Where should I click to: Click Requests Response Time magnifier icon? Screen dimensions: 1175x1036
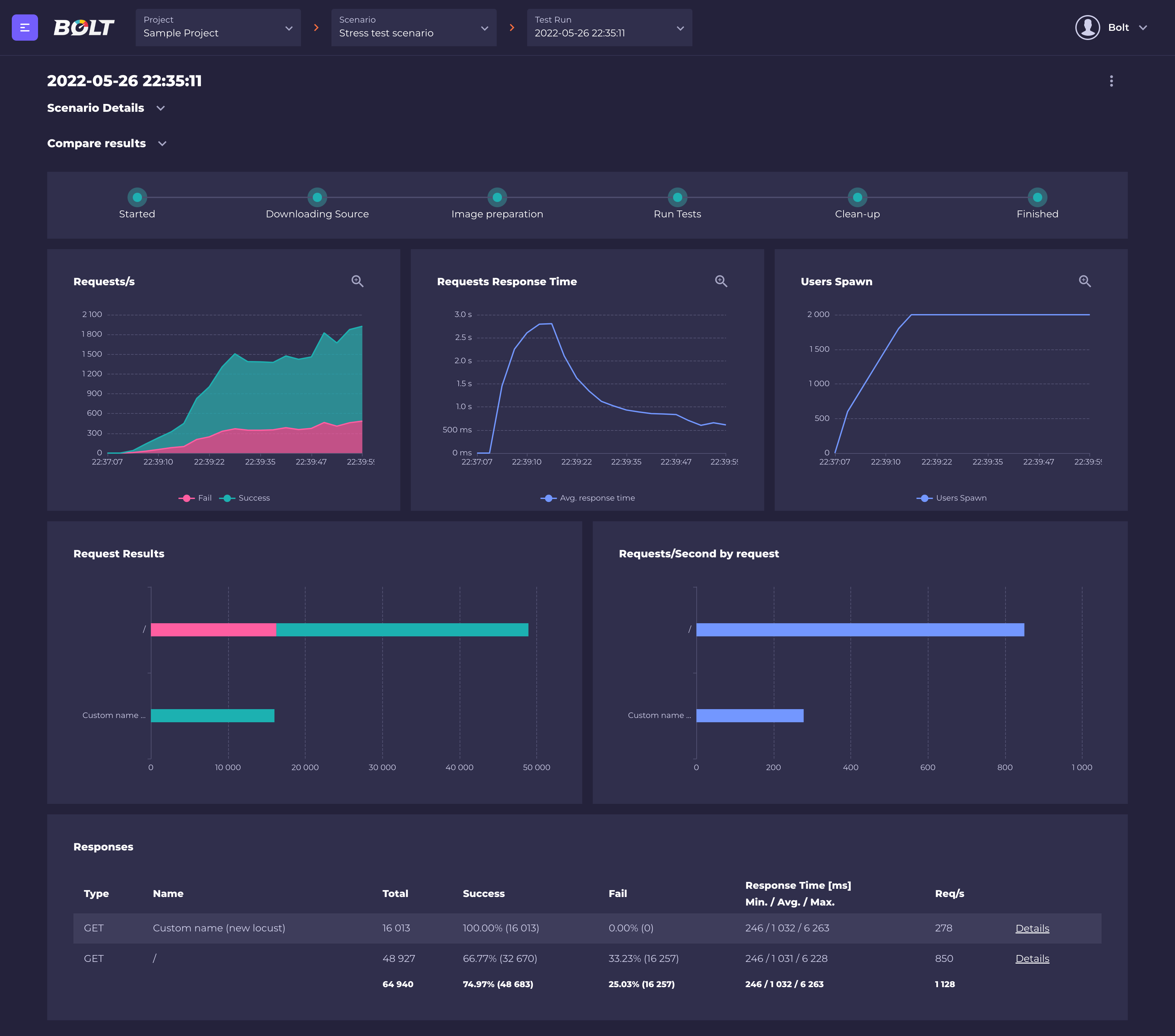pyautogui.click(x=721, y=281)
